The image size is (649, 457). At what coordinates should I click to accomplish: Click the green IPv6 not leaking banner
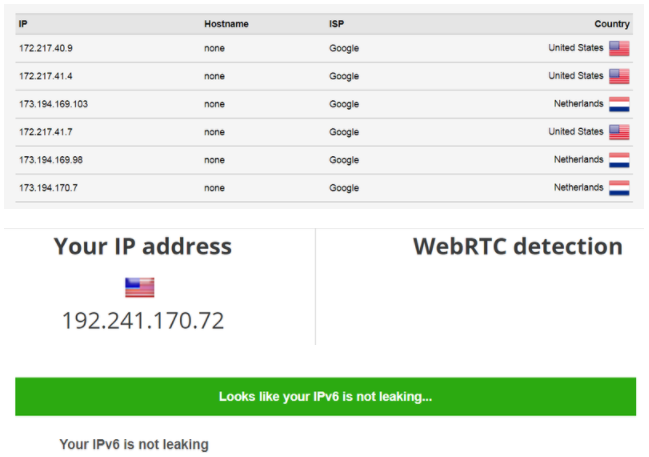pos(325,397)
